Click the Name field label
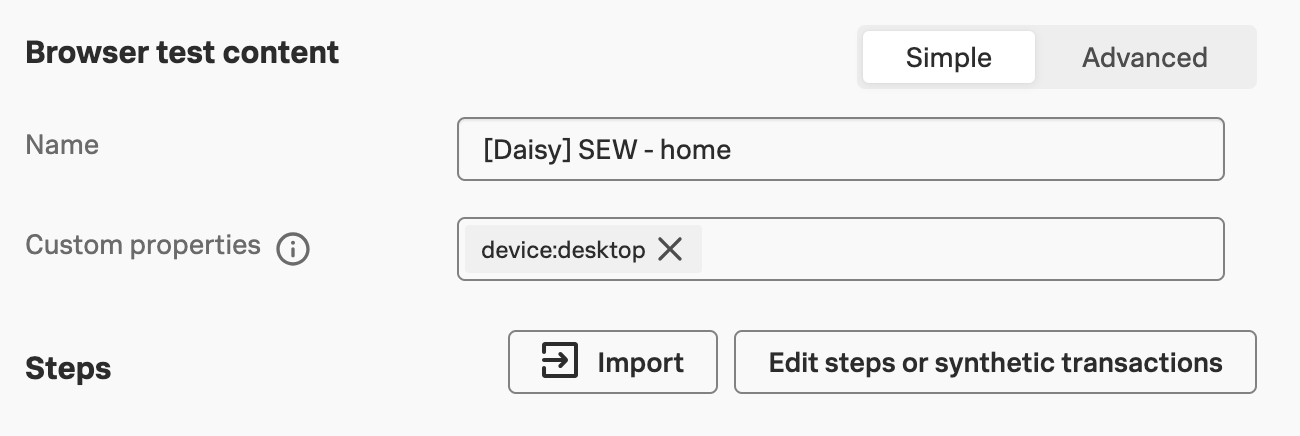 62,145
